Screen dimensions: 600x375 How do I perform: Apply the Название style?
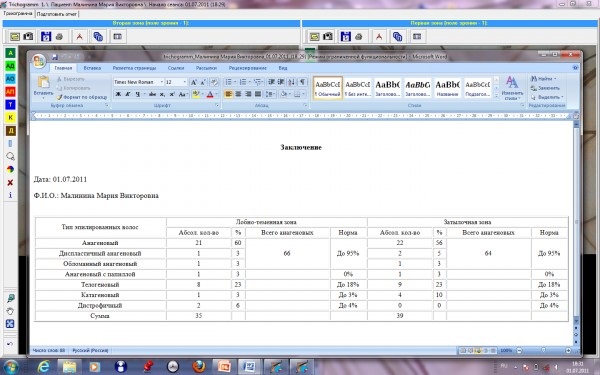(x=447, y=88)
